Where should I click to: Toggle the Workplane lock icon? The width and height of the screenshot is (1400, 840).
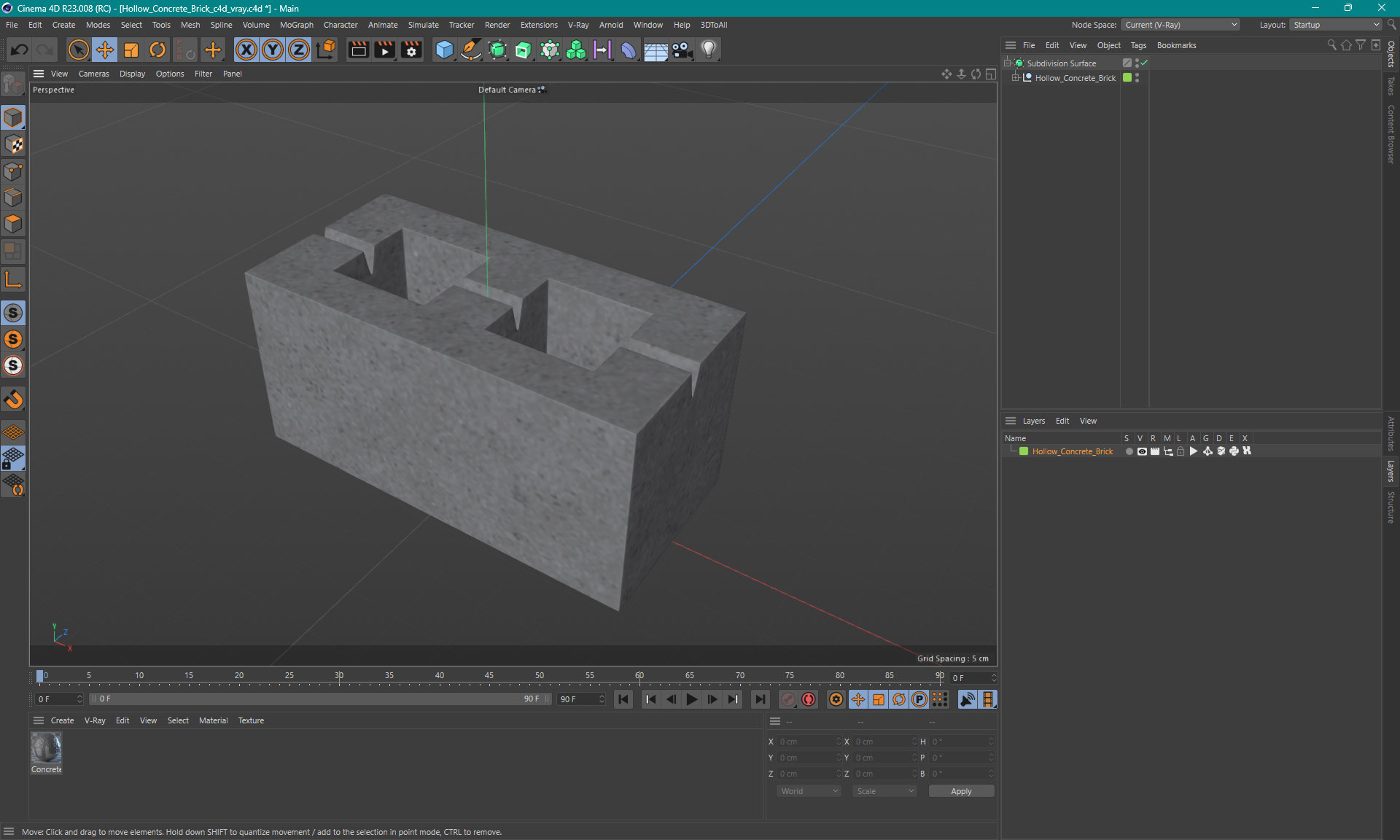[13, 459]
